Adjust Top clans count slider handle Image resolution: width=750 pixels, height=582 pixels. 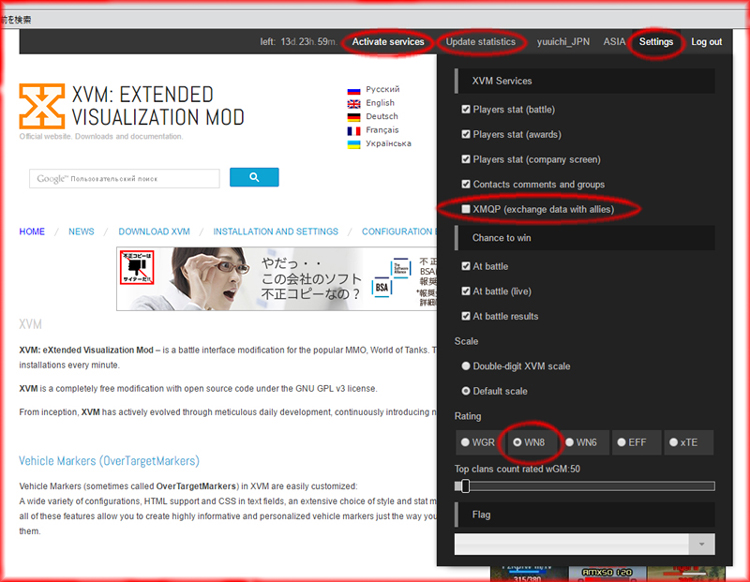[465, 486]
